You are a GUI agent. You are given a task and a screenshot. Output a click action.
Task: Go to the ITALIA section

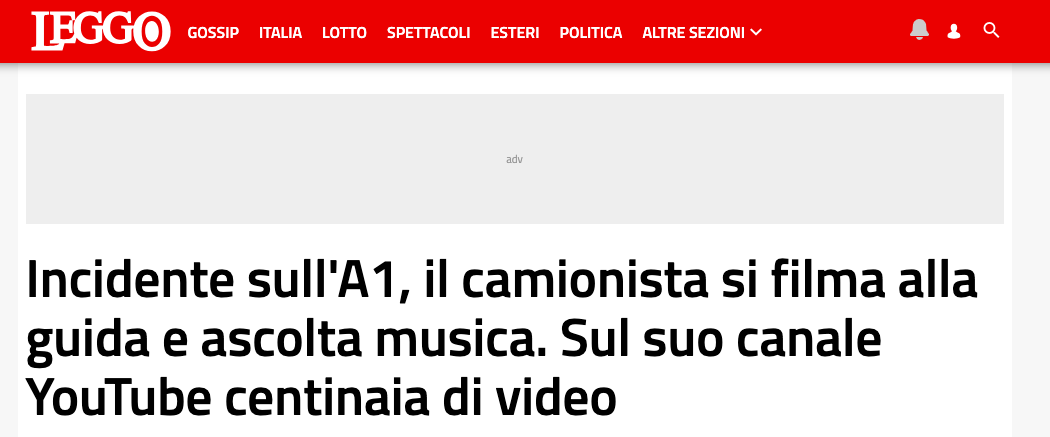[x=281, y=33]
